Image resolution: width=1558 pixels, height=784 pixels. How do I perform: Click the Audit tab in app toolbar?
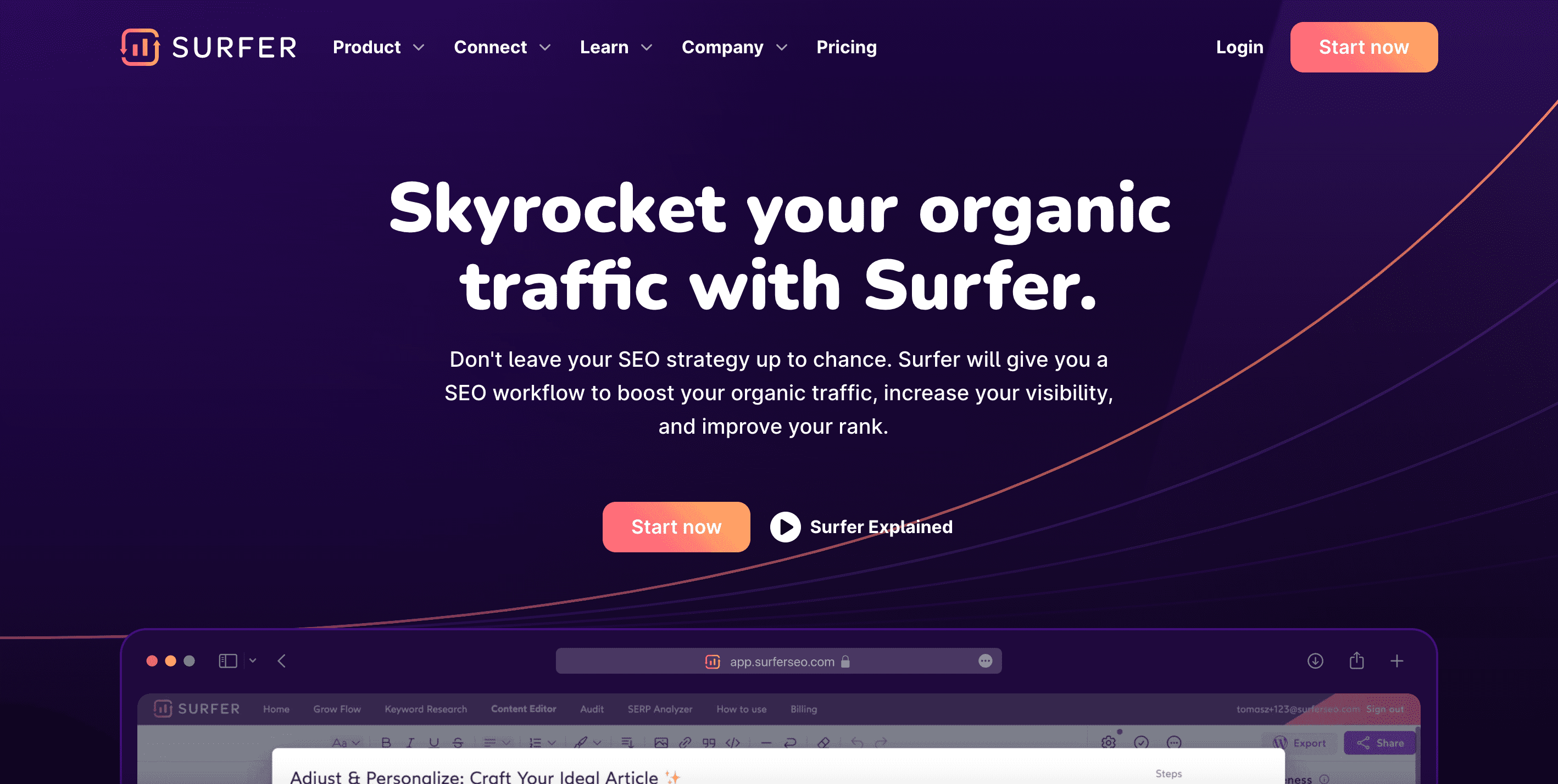pos(591,709)
